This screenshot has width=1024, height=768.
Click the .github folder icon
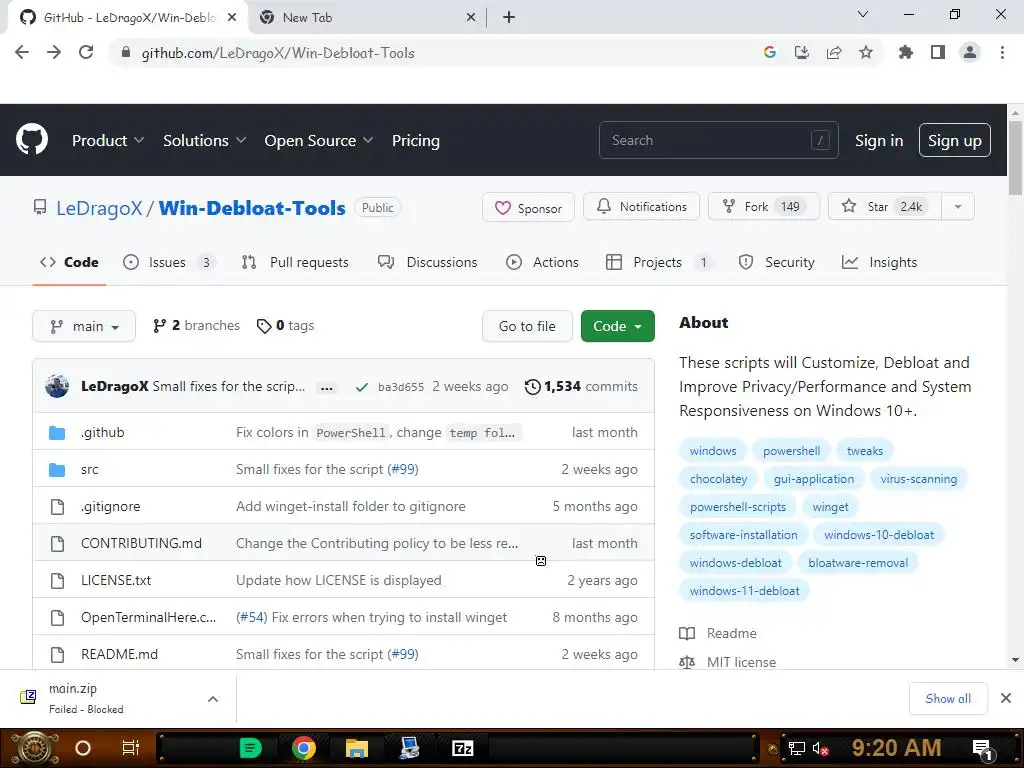tap(57, 432)
